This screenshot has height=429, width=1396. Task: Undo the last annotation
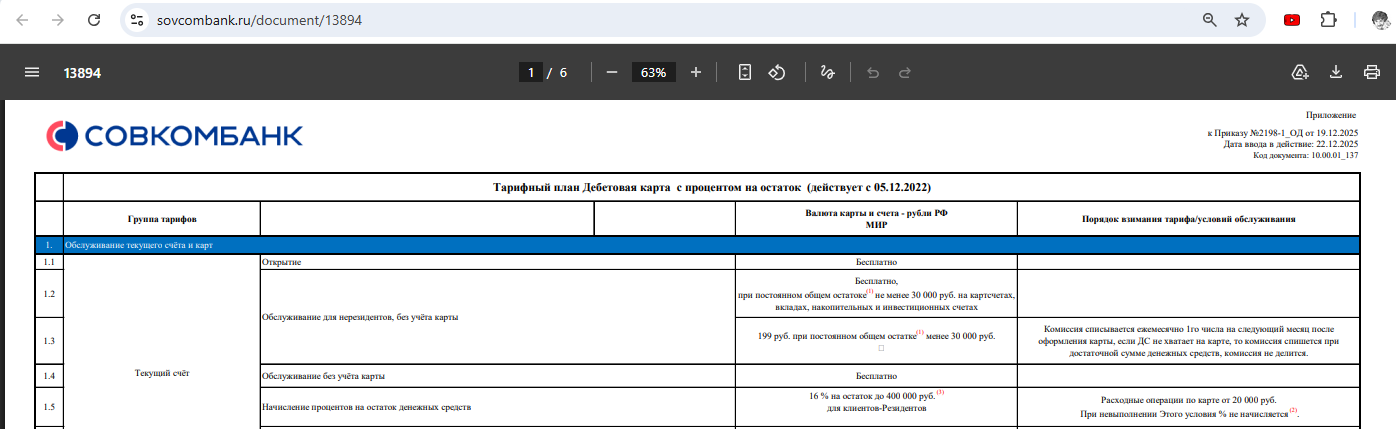click(x=872, y=73)
